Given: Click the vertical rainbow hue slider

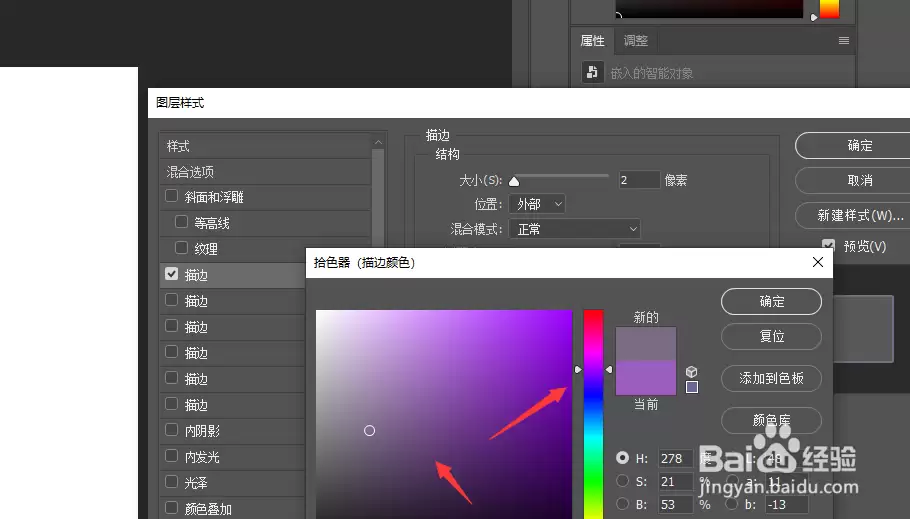Looking at the screenshot, I should [593, 414].
